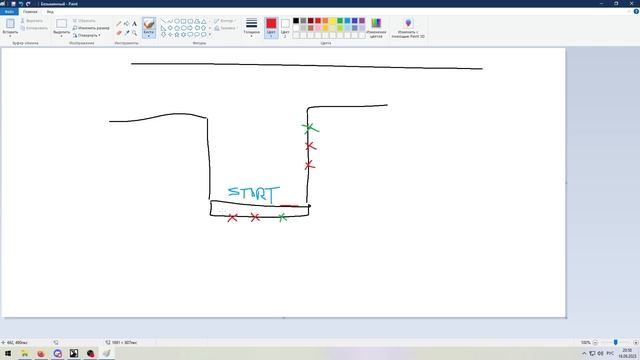Select the Text tool letter A

click(134, 24)
